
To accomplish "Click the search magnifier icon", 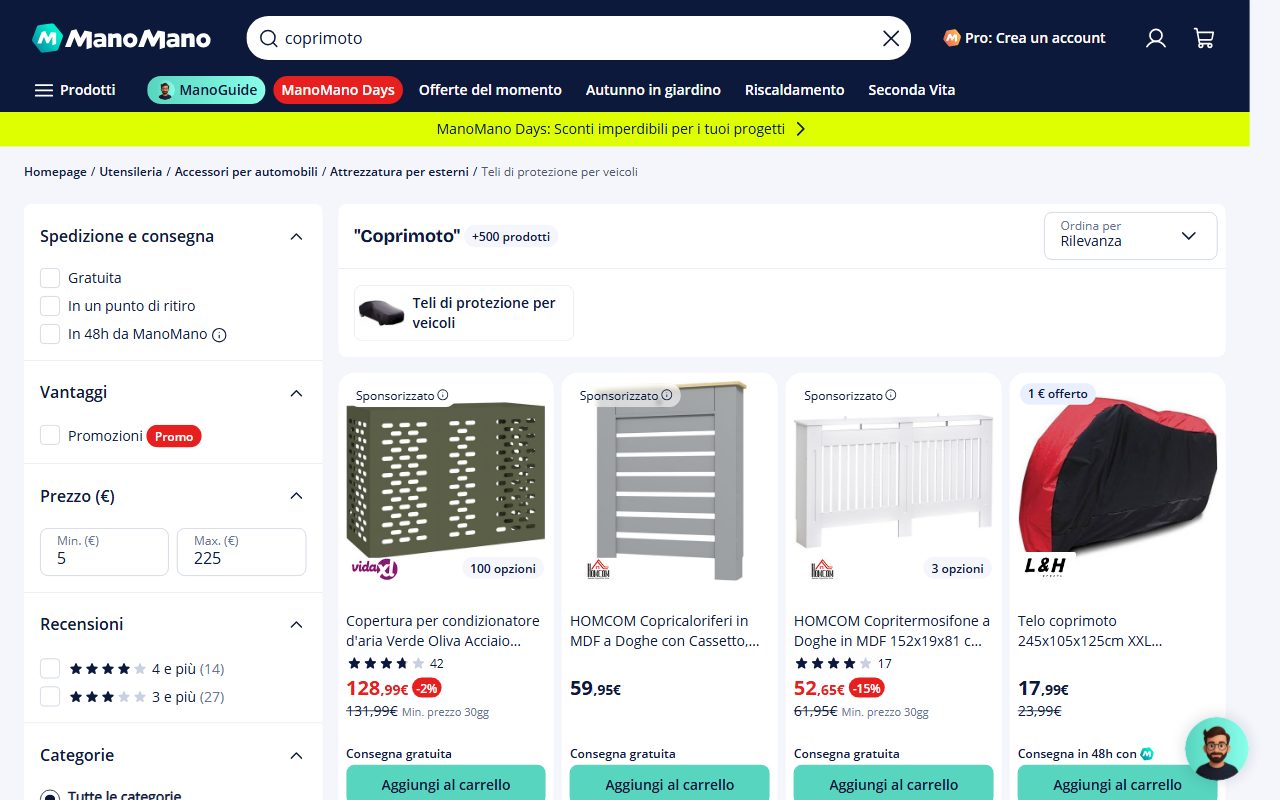I will pos(268,39).
